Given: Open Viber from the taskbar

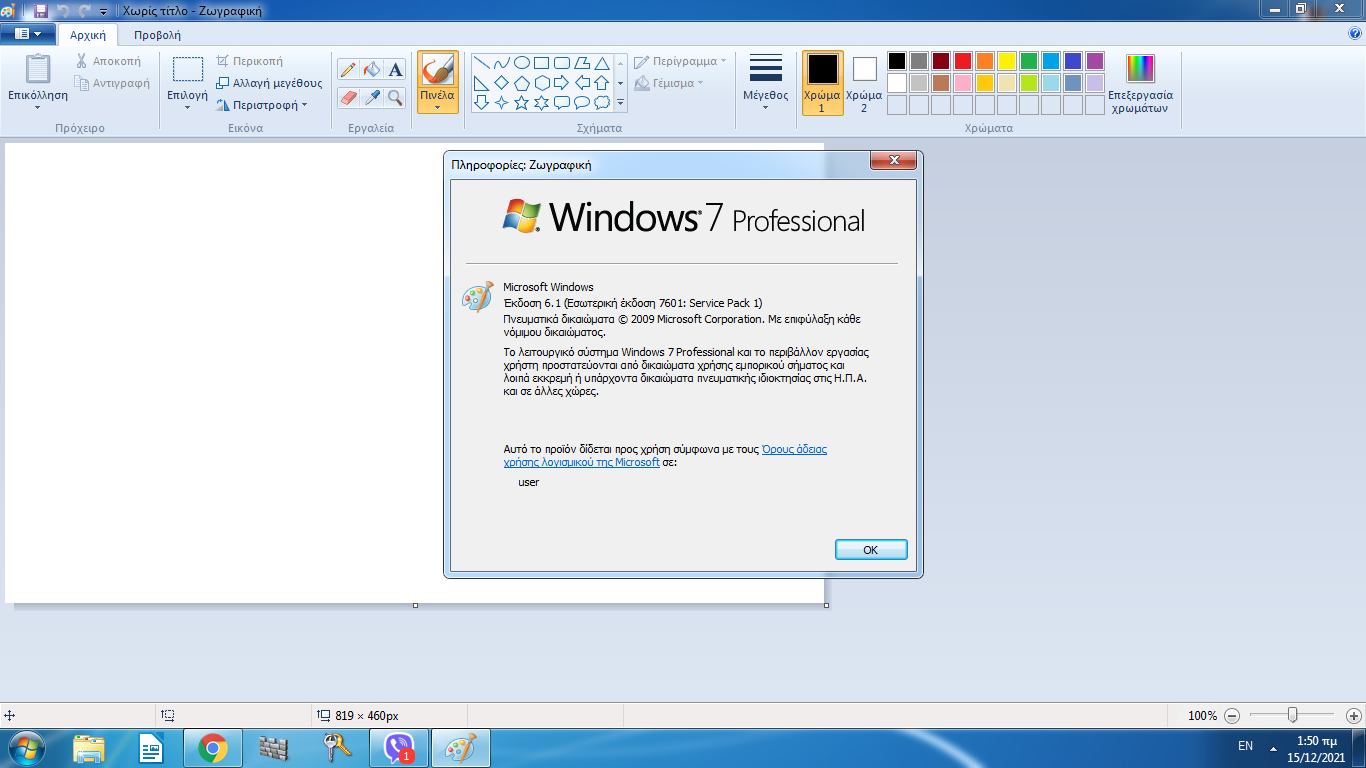Looking at the screenshot, I should pyautogui.click(x=400, y=748).
